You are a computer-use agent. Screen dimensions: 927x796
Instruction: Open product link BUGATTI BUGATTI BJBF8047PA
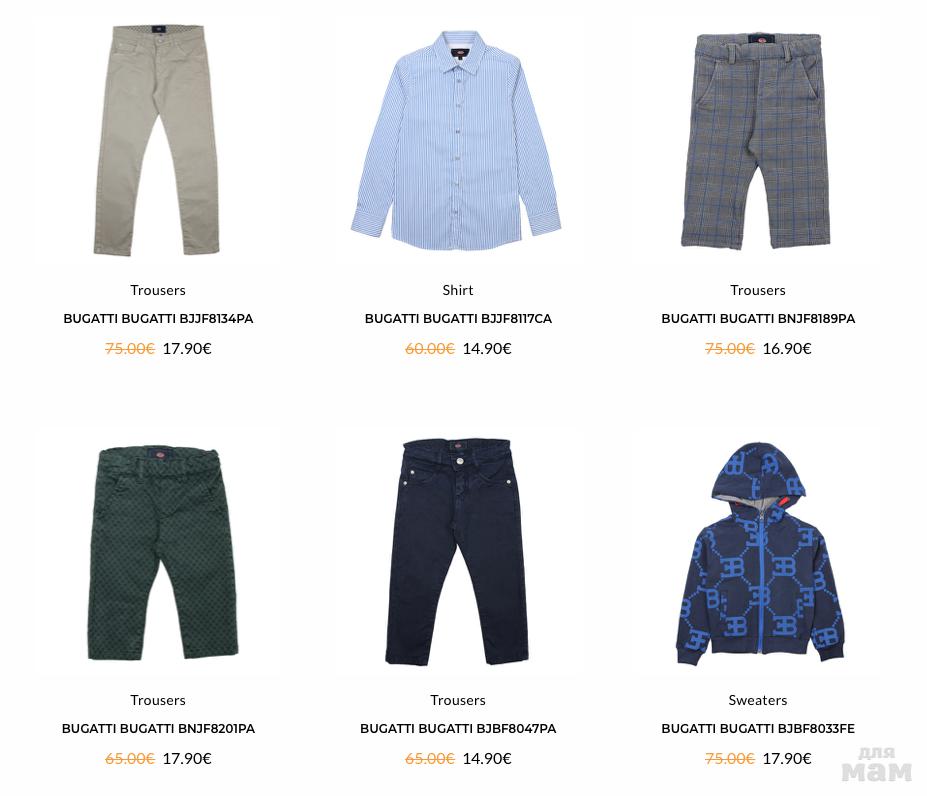[458, 729]
